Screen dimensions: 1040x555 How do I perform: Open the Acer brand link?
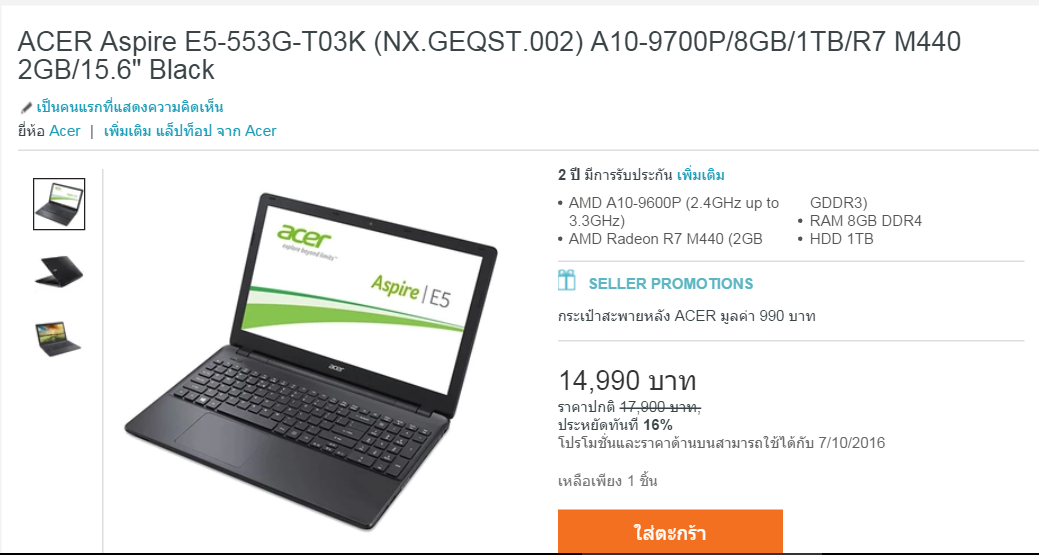coord(64,131)
